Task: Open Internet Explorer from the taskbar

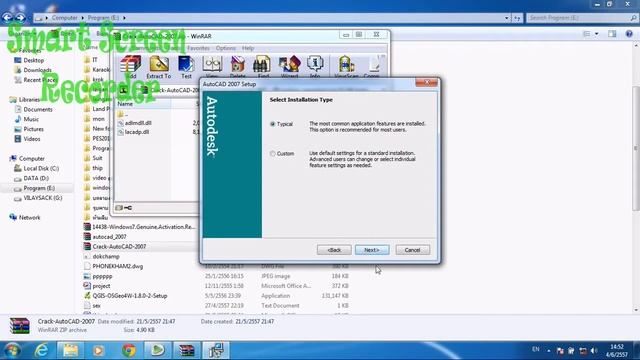Action: 41,350
